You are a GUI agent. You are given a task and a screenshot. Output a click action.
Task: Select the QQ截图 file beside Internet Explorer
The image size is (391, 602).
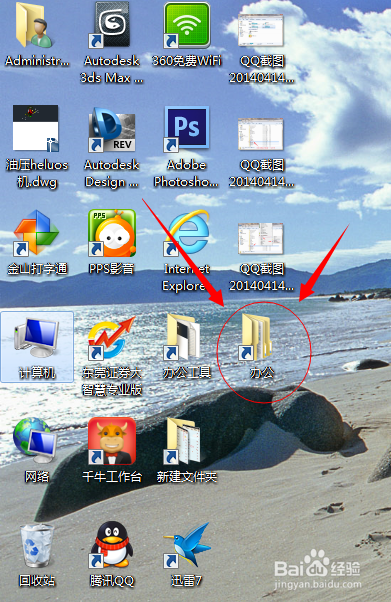(x=261, y=238)
